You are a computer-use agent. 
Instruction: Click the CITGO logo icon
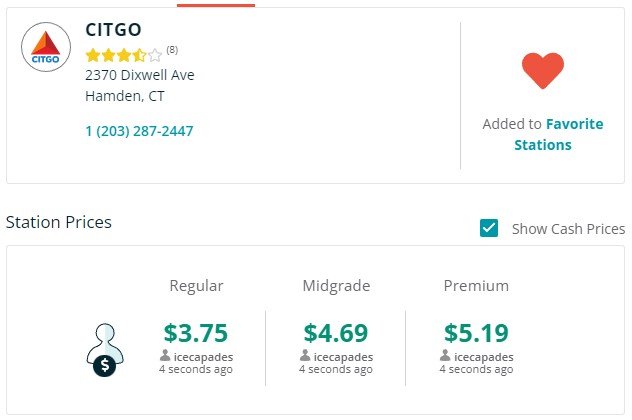46,47
